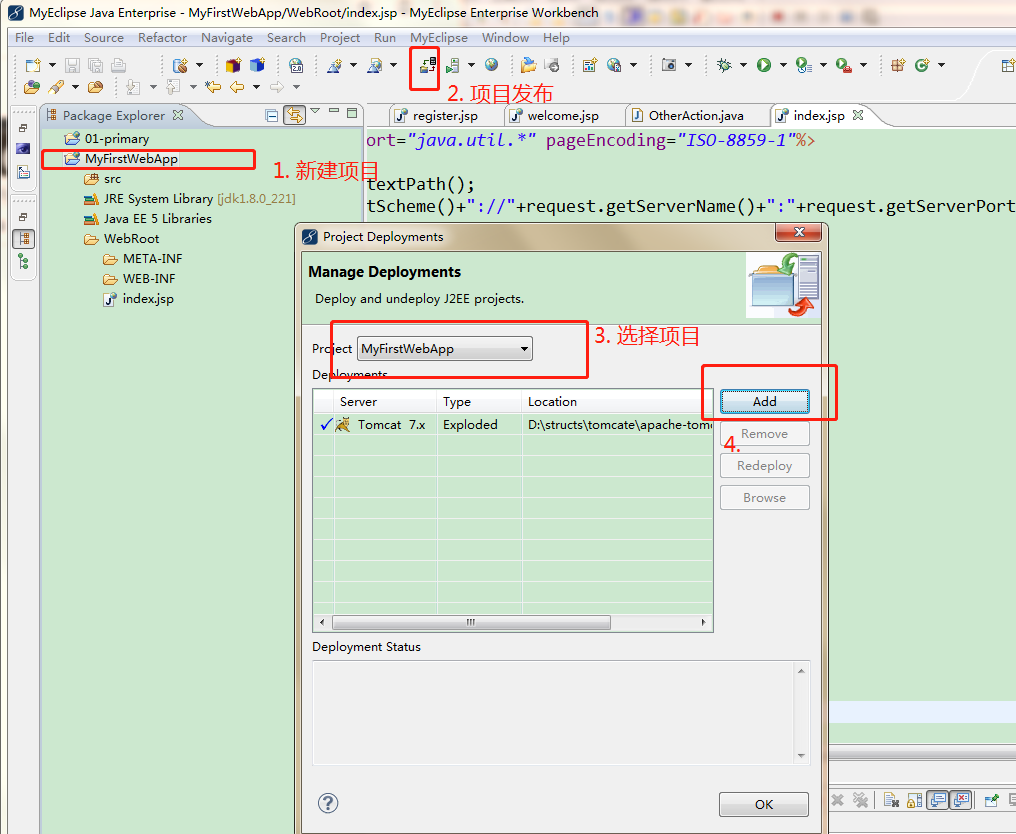Screen dimensions: 1016x834
Task: Select the MyFirstWebApp project in Package Explorer
Action: (x=131, y=159)
